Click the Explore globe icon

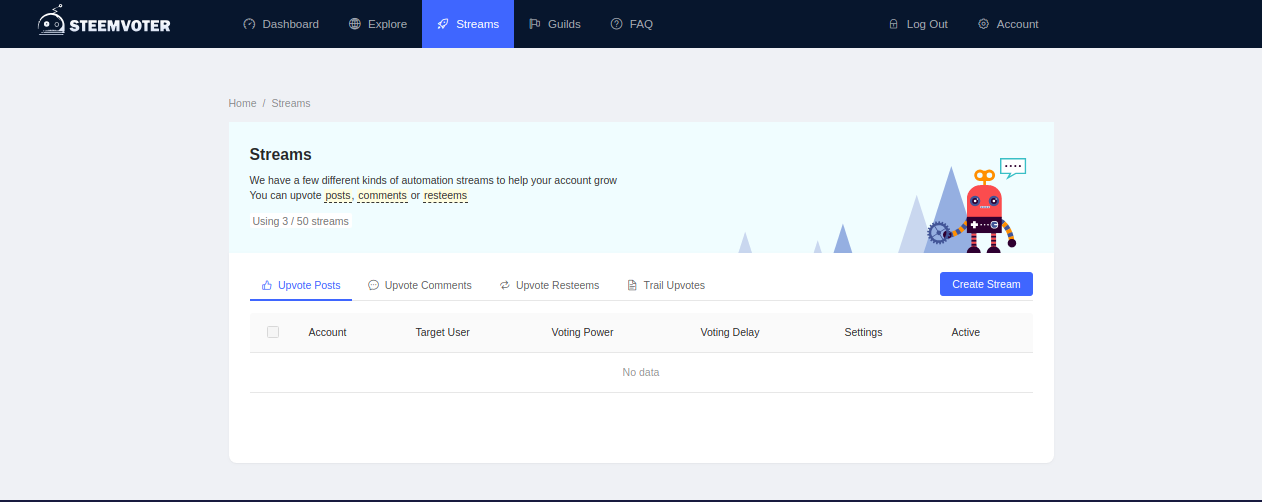tap(355, 24)
